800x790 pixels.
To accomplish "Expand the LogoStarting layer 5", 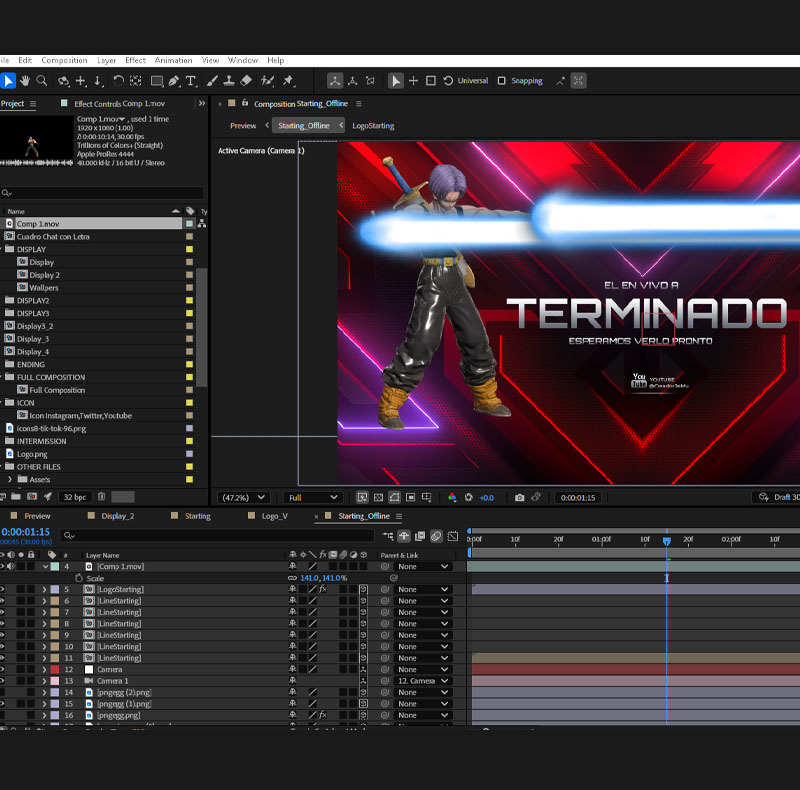I will click(x=44, y=589).
